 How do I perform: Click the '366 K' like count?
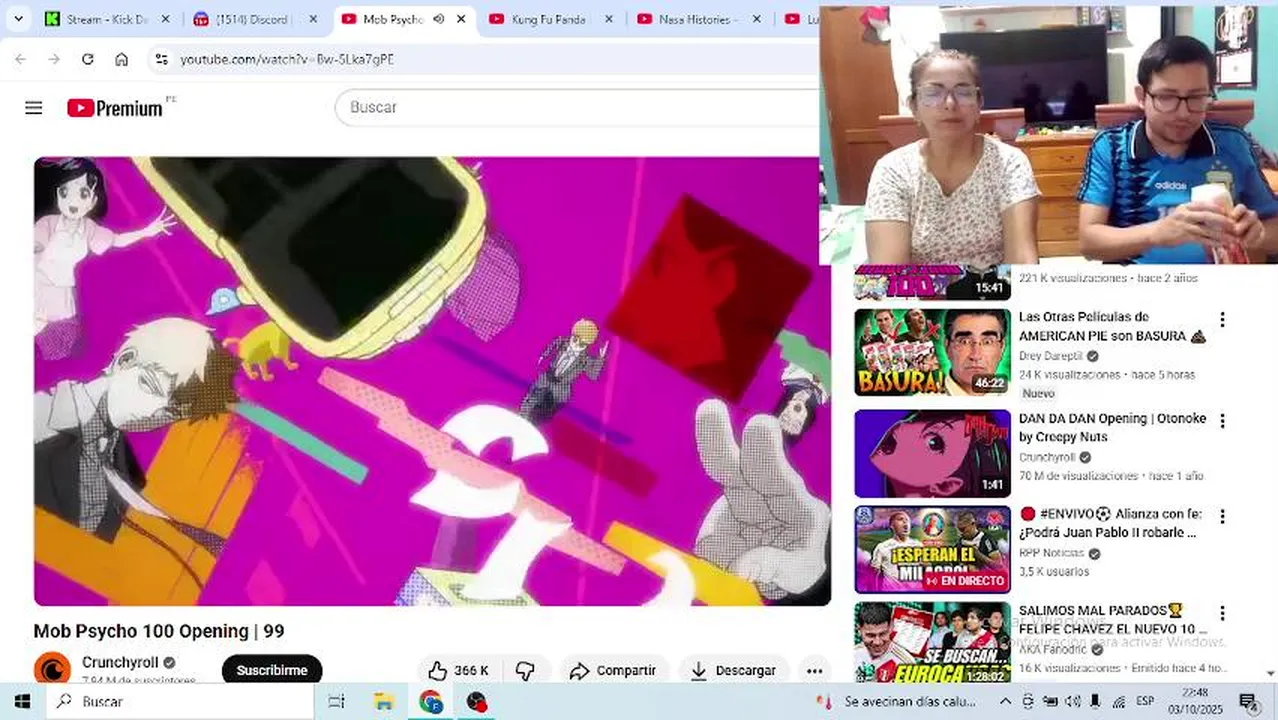471,671
